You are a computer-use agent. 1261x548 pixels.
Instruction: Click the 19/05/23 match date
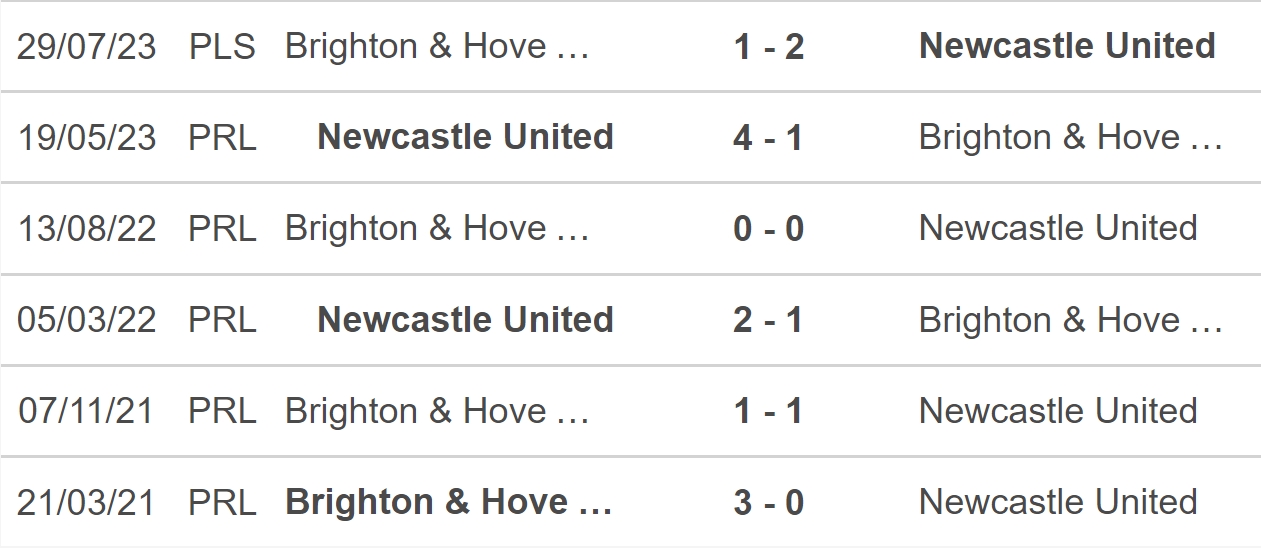(x=87, y=137)
